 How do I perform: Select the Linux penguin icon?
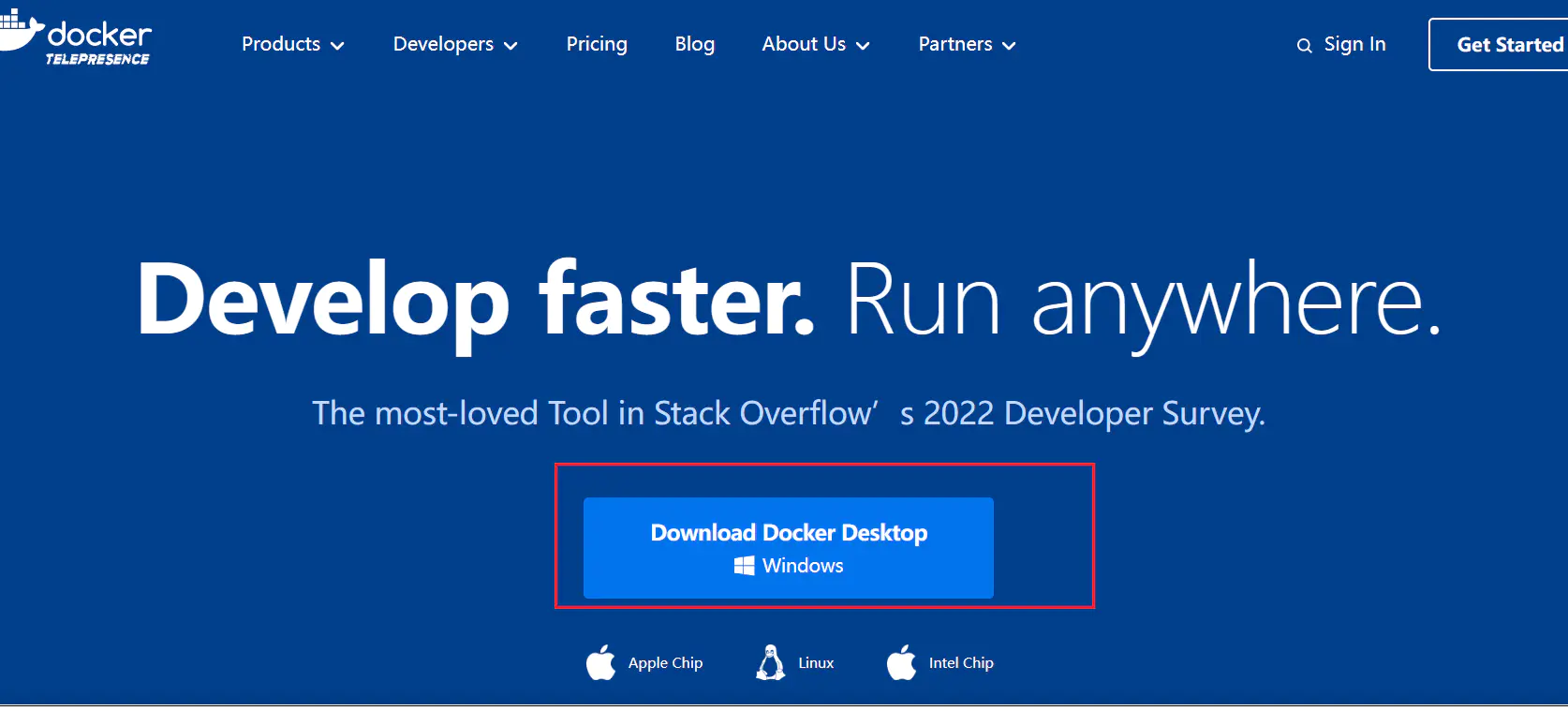[x=771, y=662]
